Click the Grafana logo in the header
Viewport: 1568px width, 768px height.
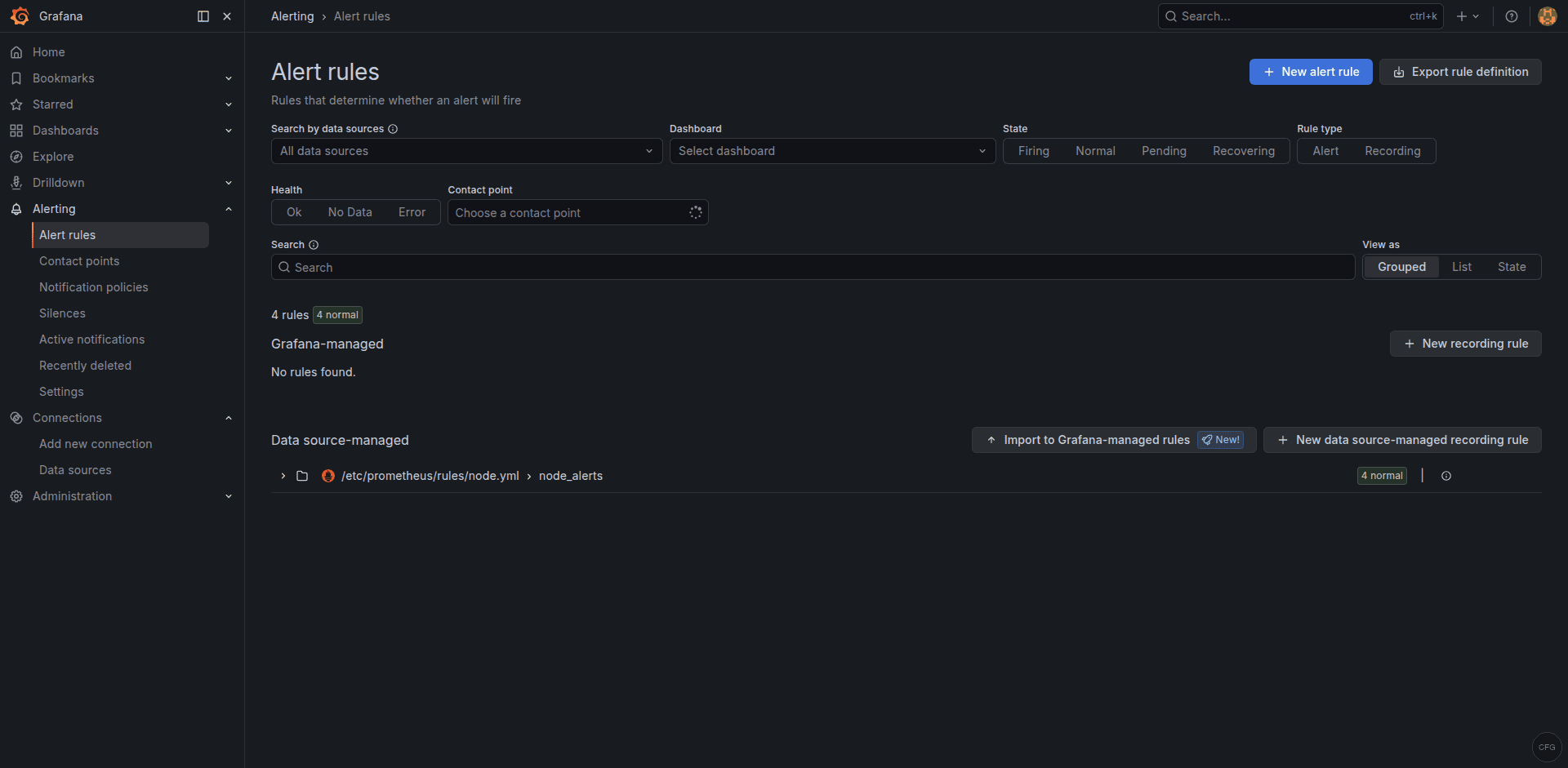point(20,16)
